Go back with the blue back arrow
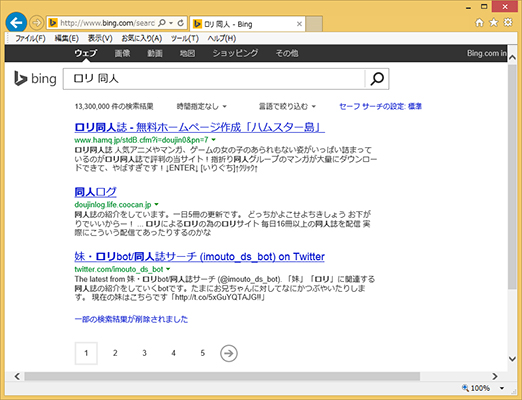 pos(16,23)
